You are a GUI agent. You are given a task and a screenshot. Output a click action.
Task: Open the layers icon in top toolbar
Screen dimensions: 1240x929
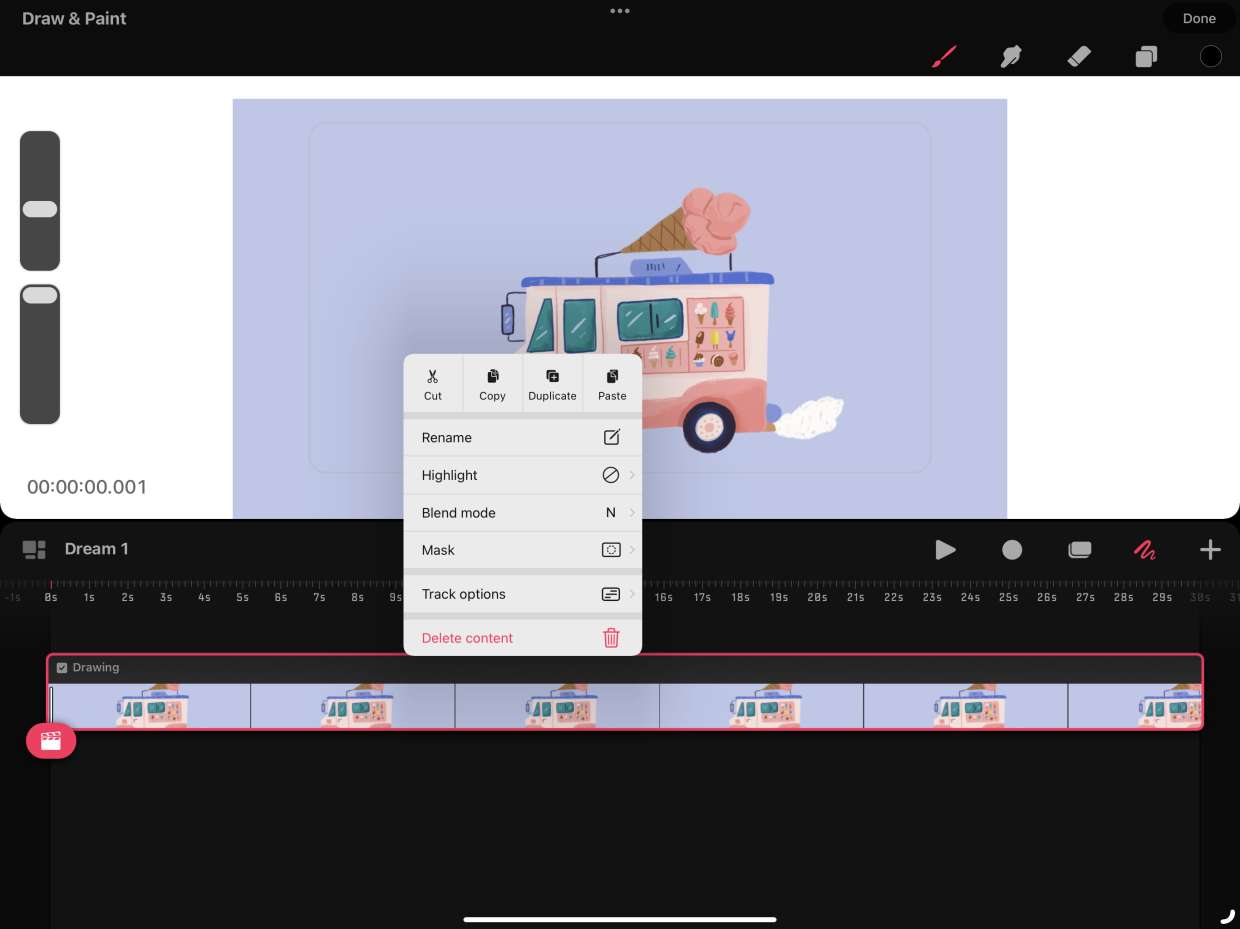coord(1145,57)
